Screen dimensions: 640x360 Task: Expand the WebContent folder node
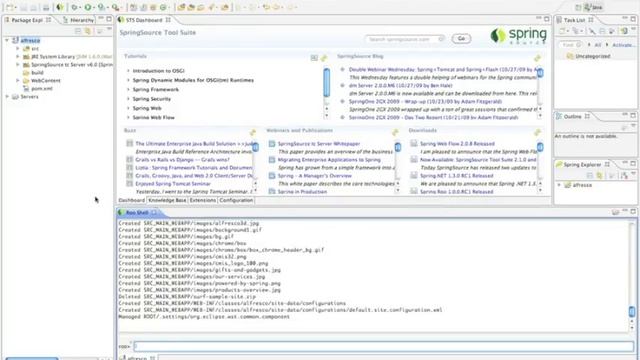tap(18, 80)
